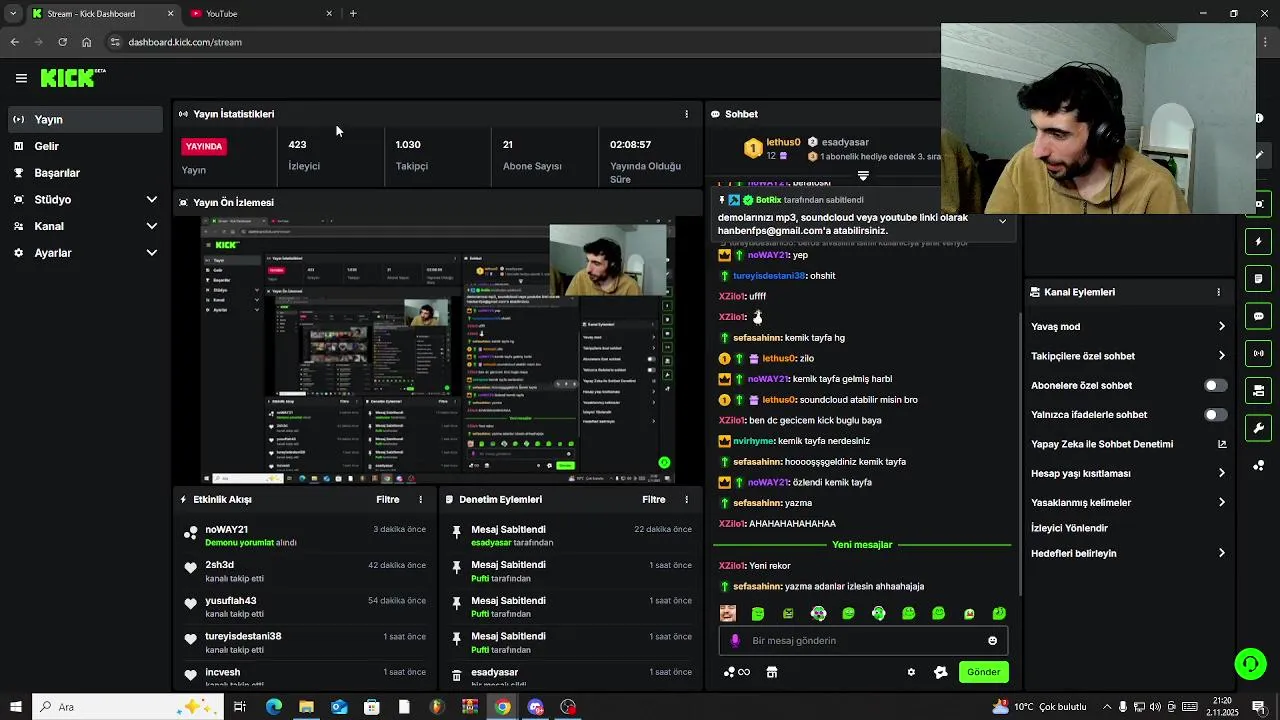Viewport: 1280px width, 720px height.
Task: Open Hedefleri belirleyin arrow
Action: click(x=1221, y=553)
